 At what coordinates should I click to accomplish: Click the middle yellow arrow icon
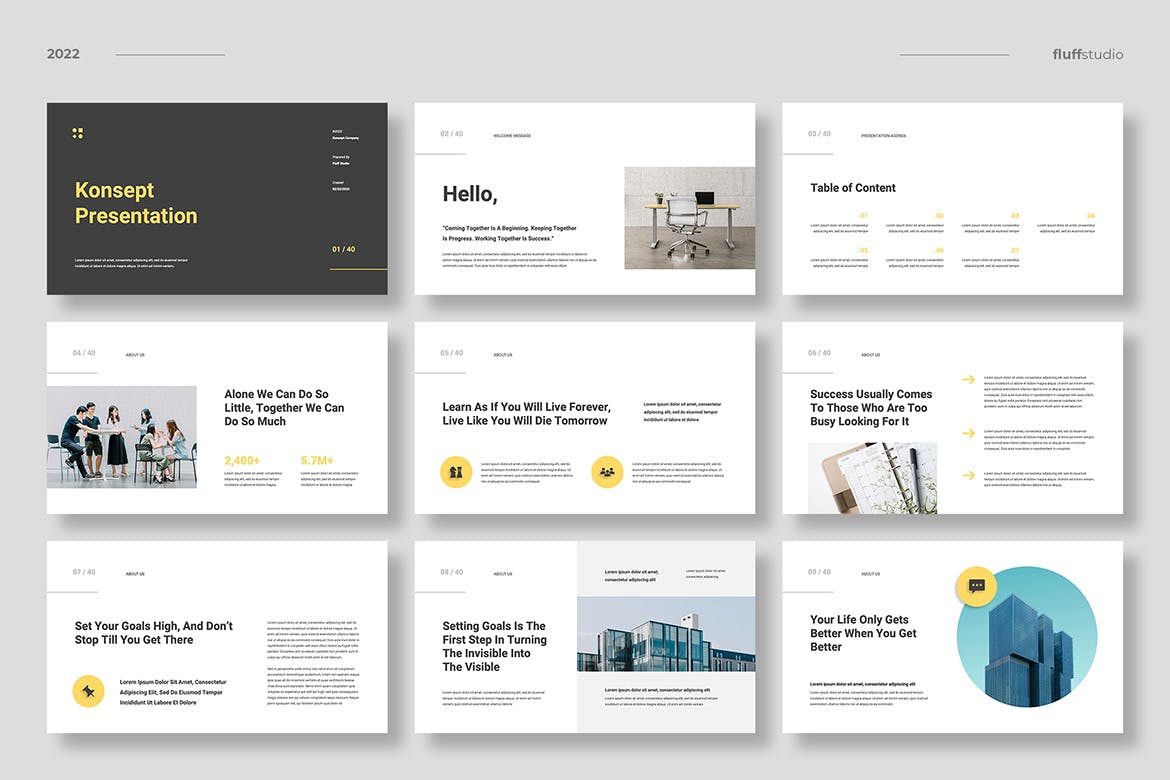(x=969, y=433)
